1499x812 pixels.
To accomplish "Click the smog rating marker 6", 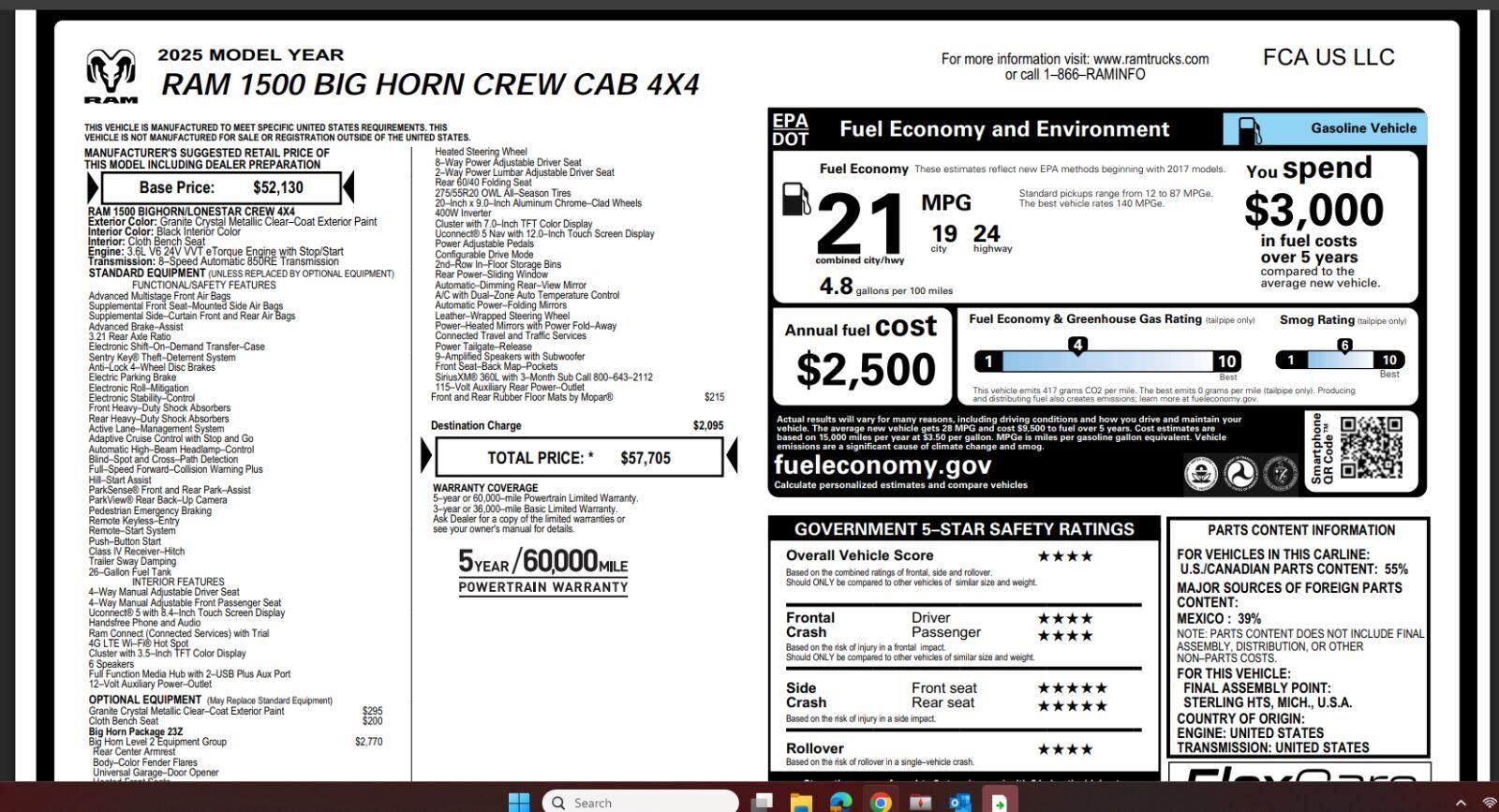I will pyautogui.click(x=1344, y=346).
